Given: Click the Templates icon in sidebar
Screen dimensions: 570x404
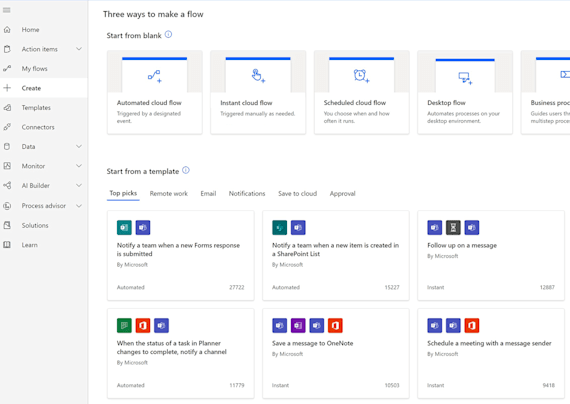Looking at the screenshot, I should coord(7,107).
